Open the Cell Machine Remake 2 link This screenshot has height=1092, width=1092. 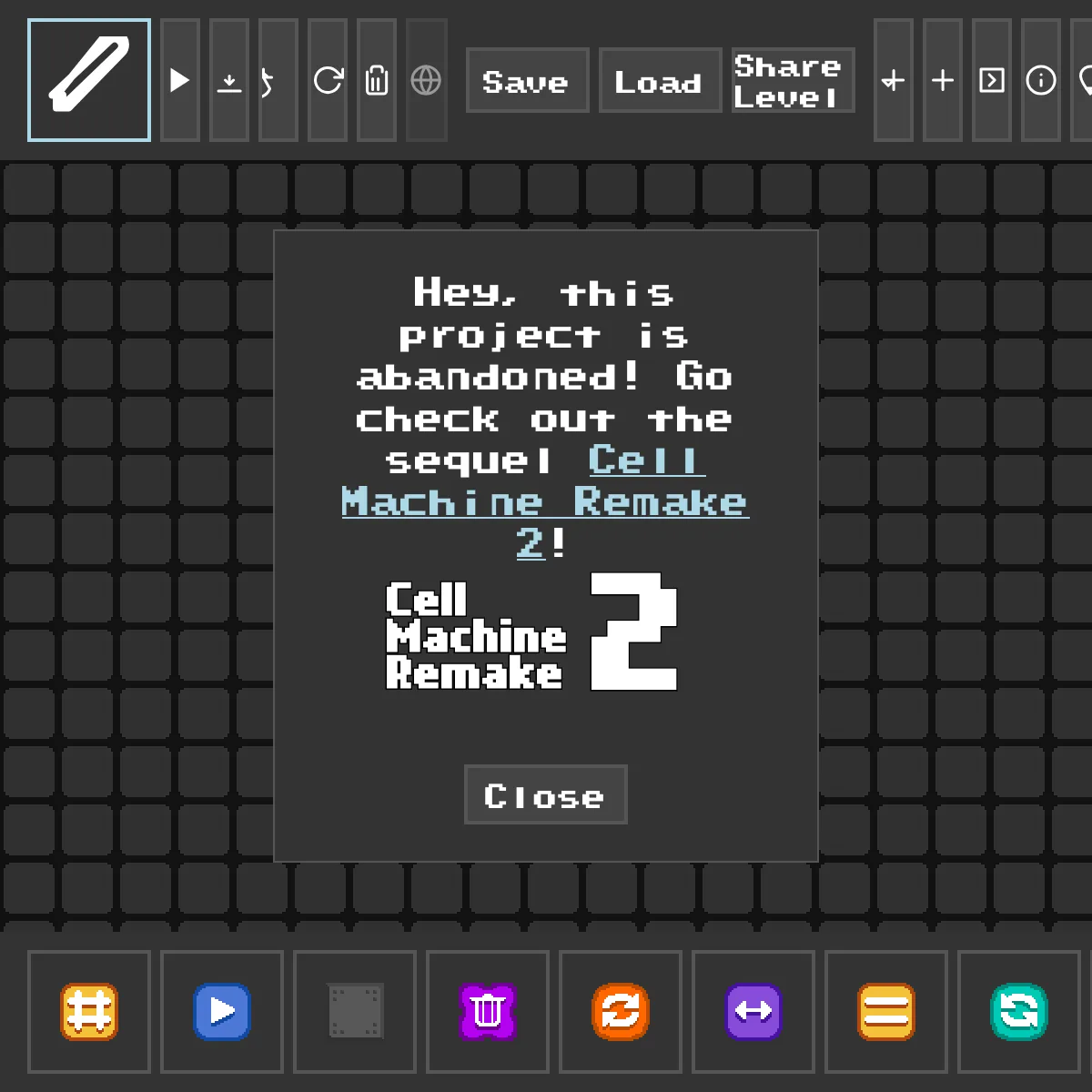tap(546, 502)
